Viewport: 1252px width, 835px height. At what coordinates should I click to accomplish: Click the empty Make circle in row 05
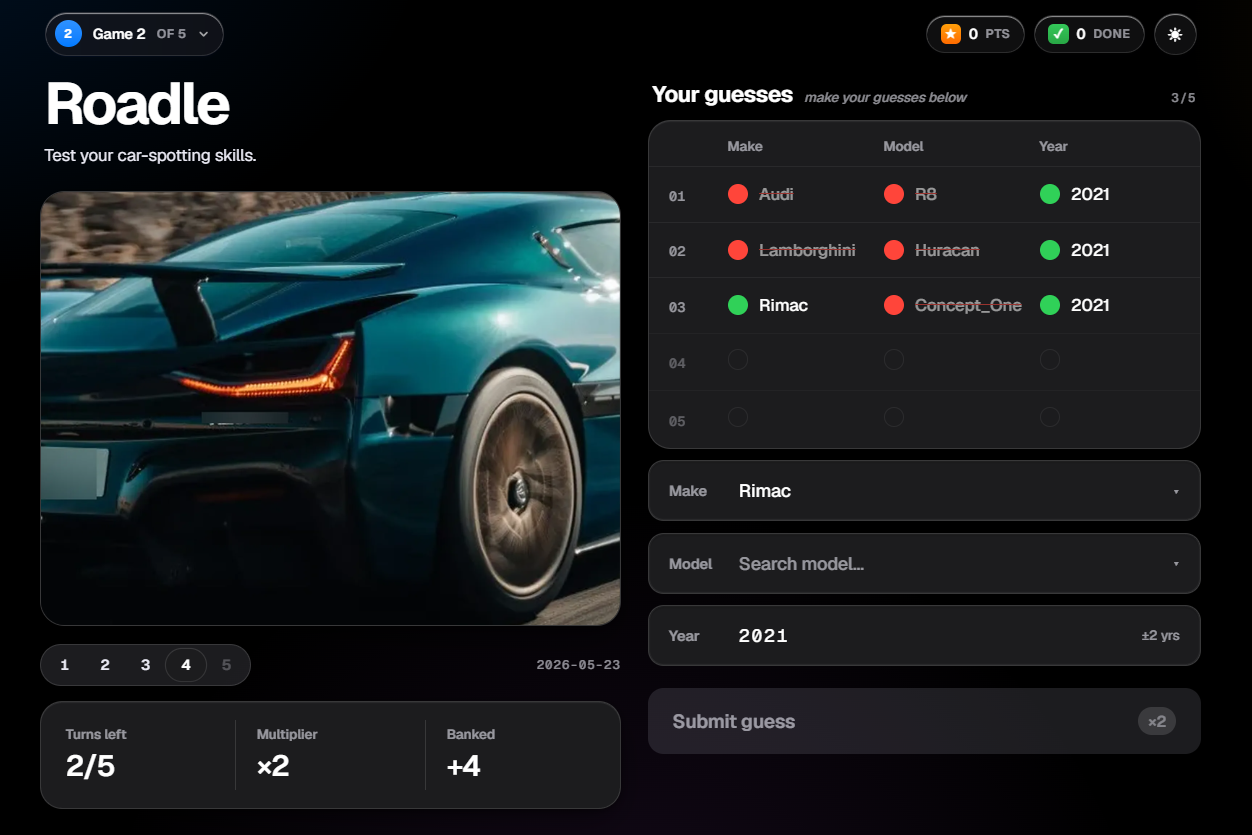[x=738, y=417]
